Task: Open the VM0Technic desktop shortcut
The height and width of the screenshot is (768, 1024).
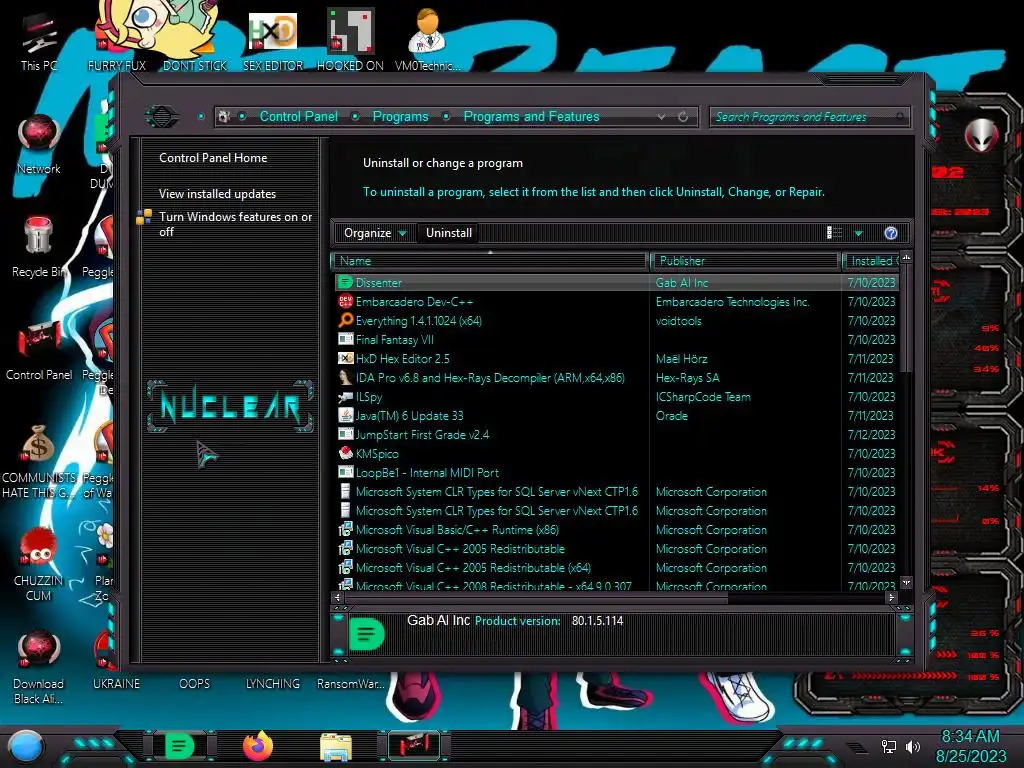Action: [x=427, y=39]
